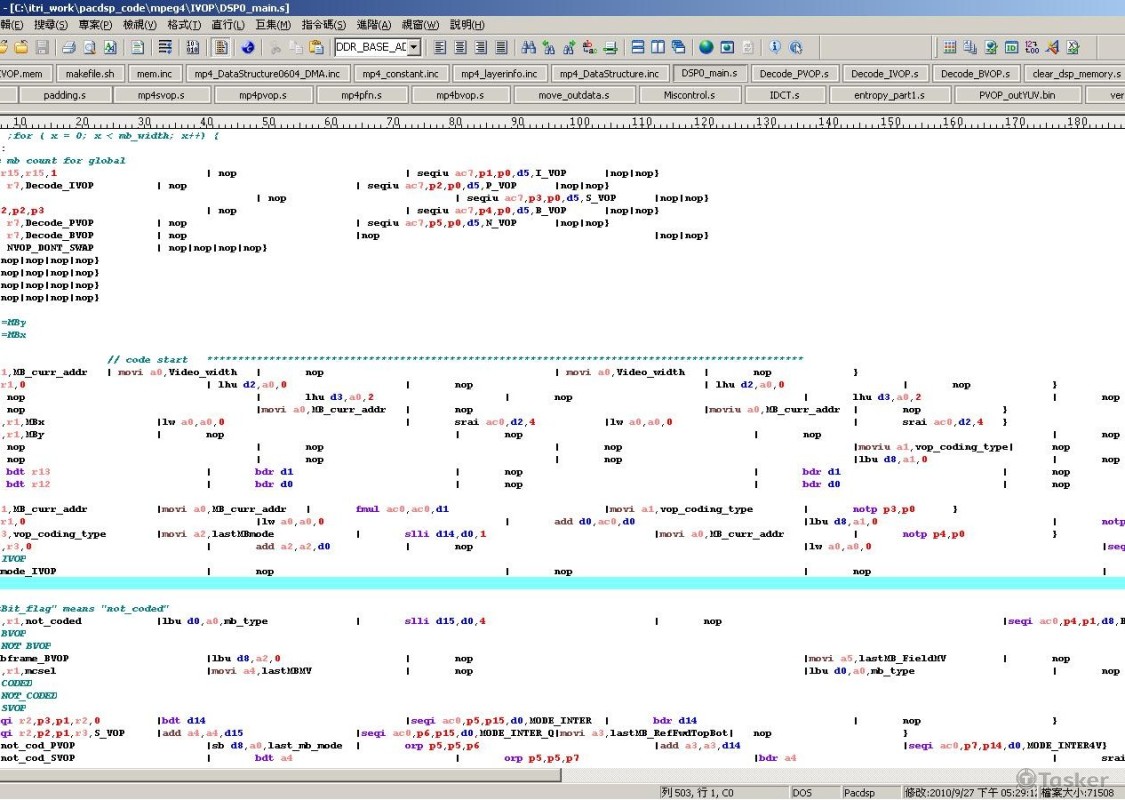Expand the DDR_BASE_AD combo box arrow
Screen dimensions: 1125x800
point(414,47)
